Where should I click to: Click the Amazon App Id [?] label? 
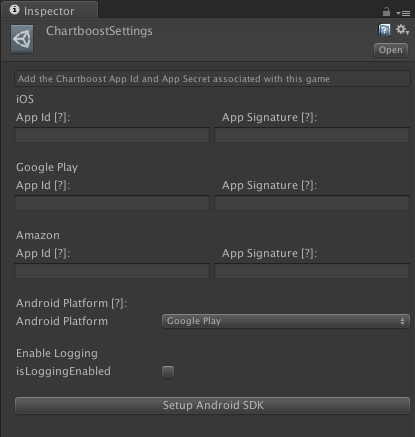tap(43, 253)
